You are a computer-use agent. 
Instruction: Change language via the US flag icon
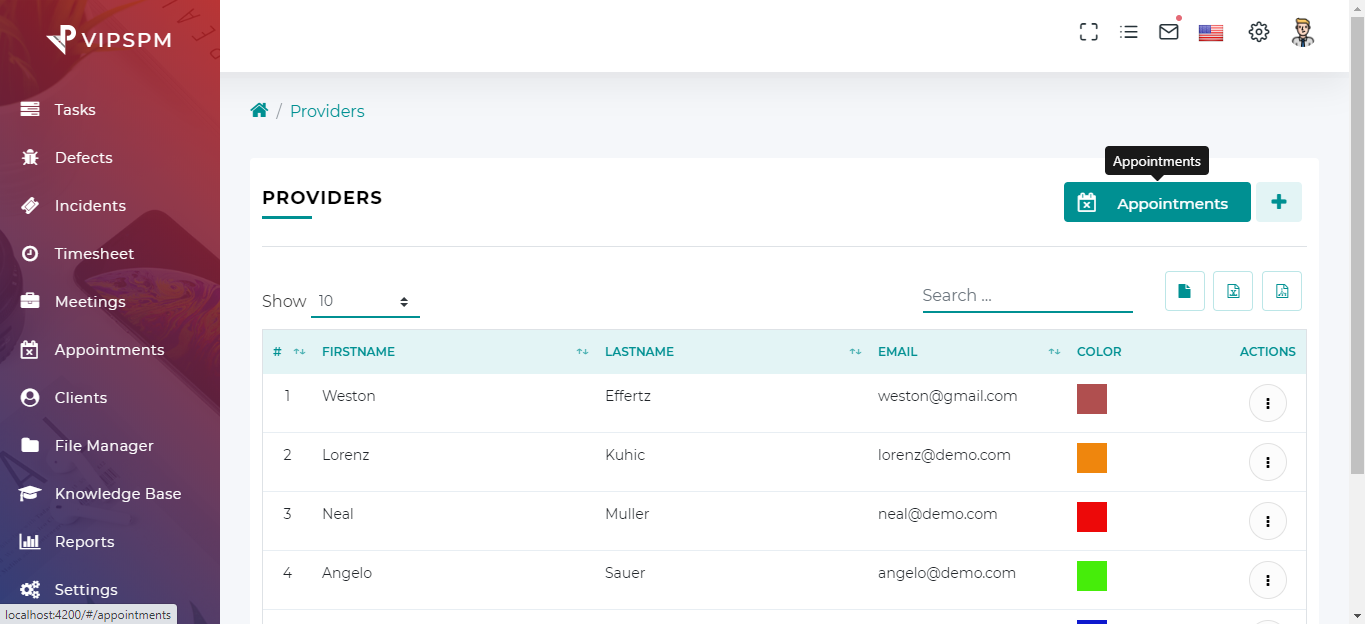click(1210, 32)
